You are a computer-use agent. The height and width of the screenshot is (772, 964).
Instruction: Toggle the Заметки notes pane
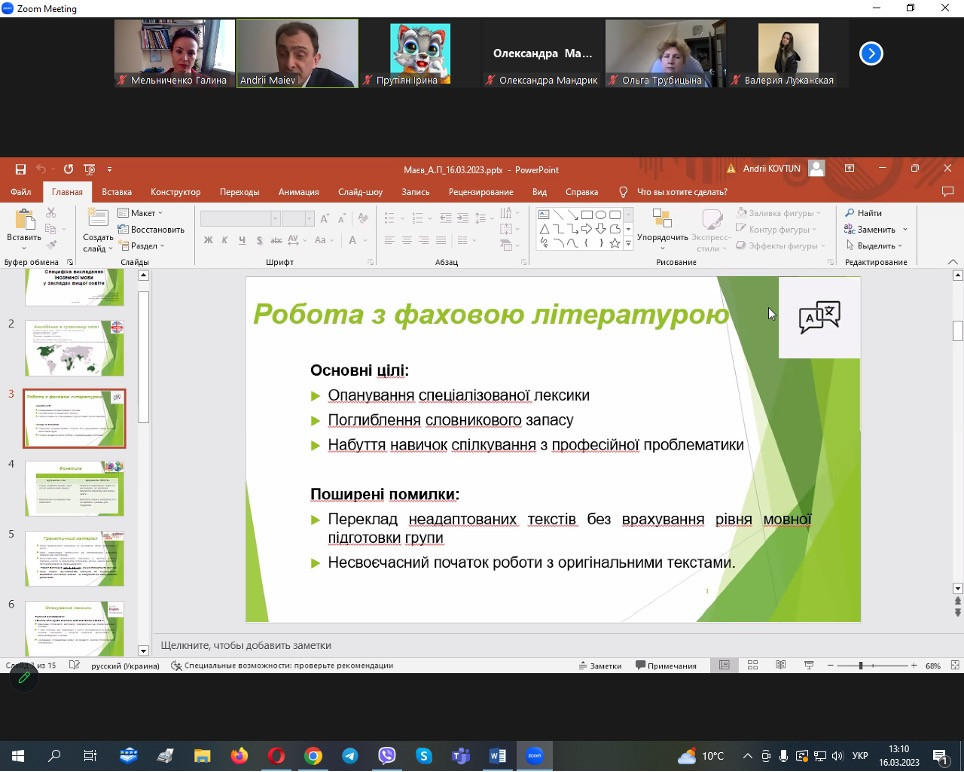(x=600, y=665)
